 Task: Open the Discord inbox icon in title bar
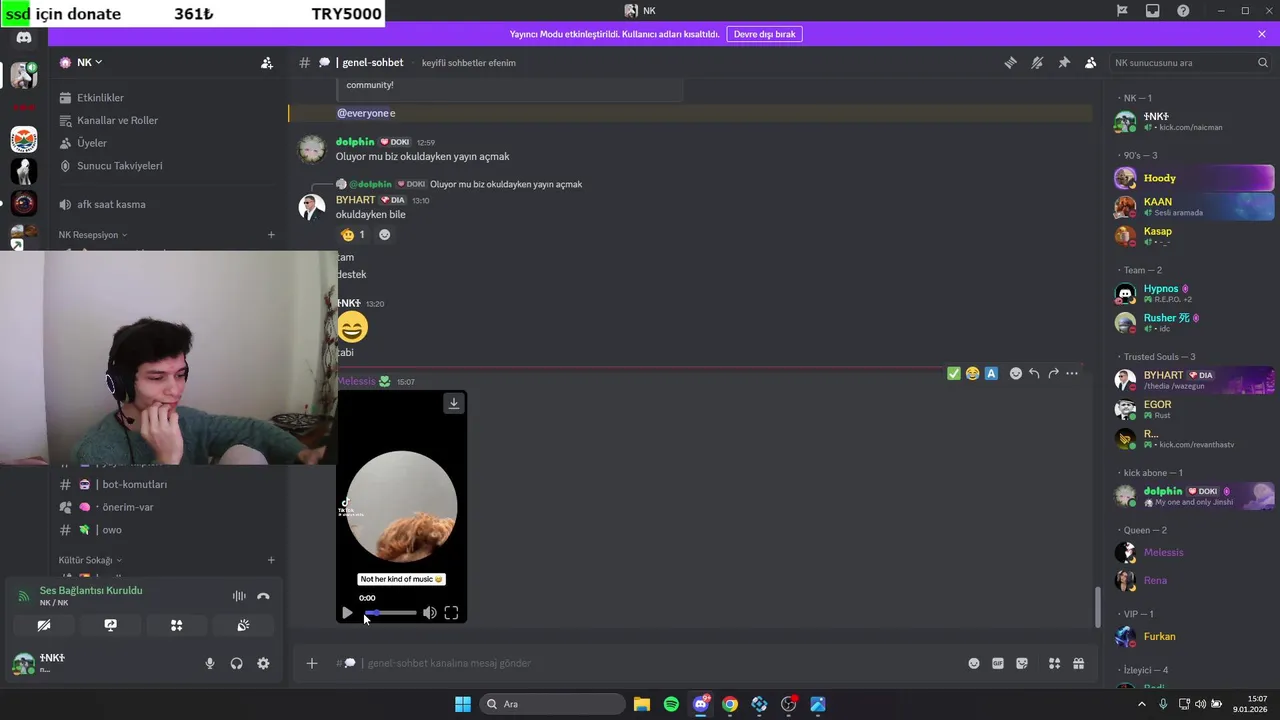coord(1153,11)
